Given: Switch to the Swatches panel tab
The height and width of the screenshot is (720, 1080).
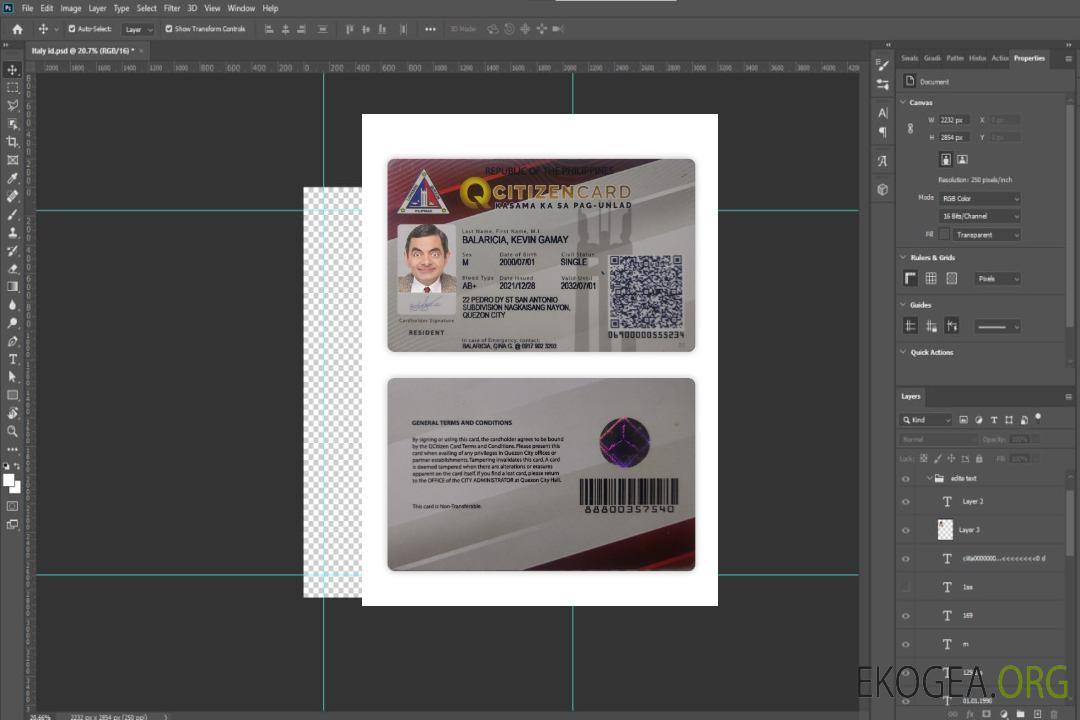Looking at the screenshot, I should pyautogui.click(x=909, y=58).
